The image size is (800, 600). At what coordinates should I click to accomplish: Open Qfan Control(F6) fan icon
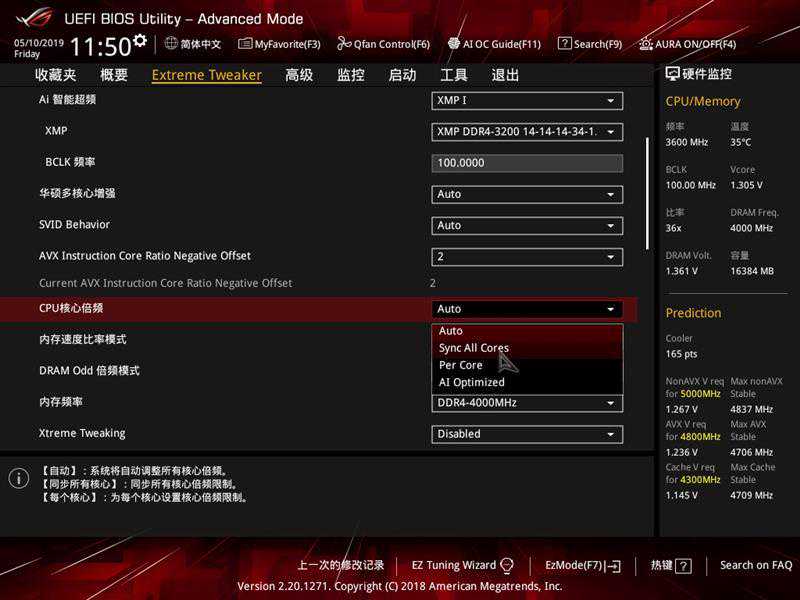click(344, 44)
